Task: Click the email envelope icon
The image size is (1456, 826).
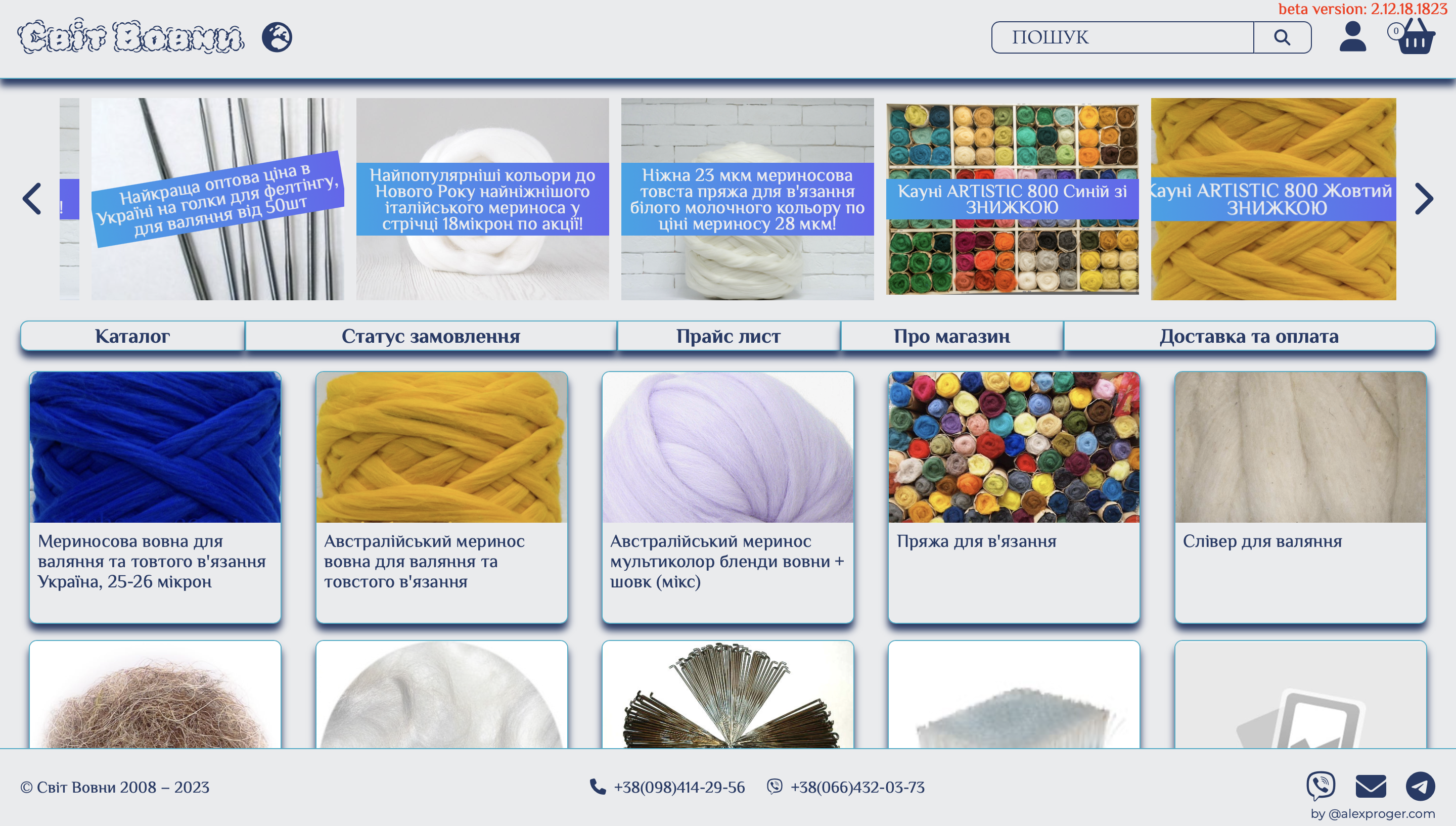Action: tap(1371, 786)
